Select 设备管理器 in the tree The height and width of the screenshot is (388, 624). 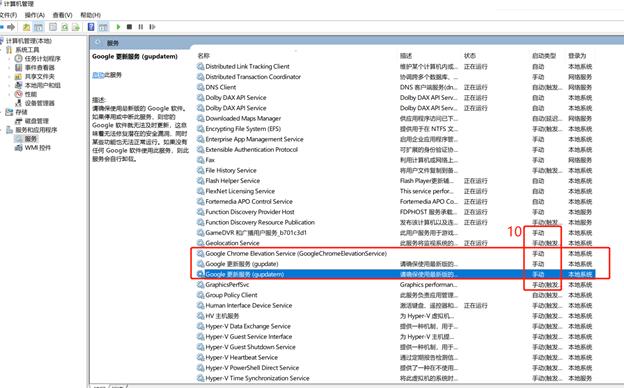click(x=40, y=103)
